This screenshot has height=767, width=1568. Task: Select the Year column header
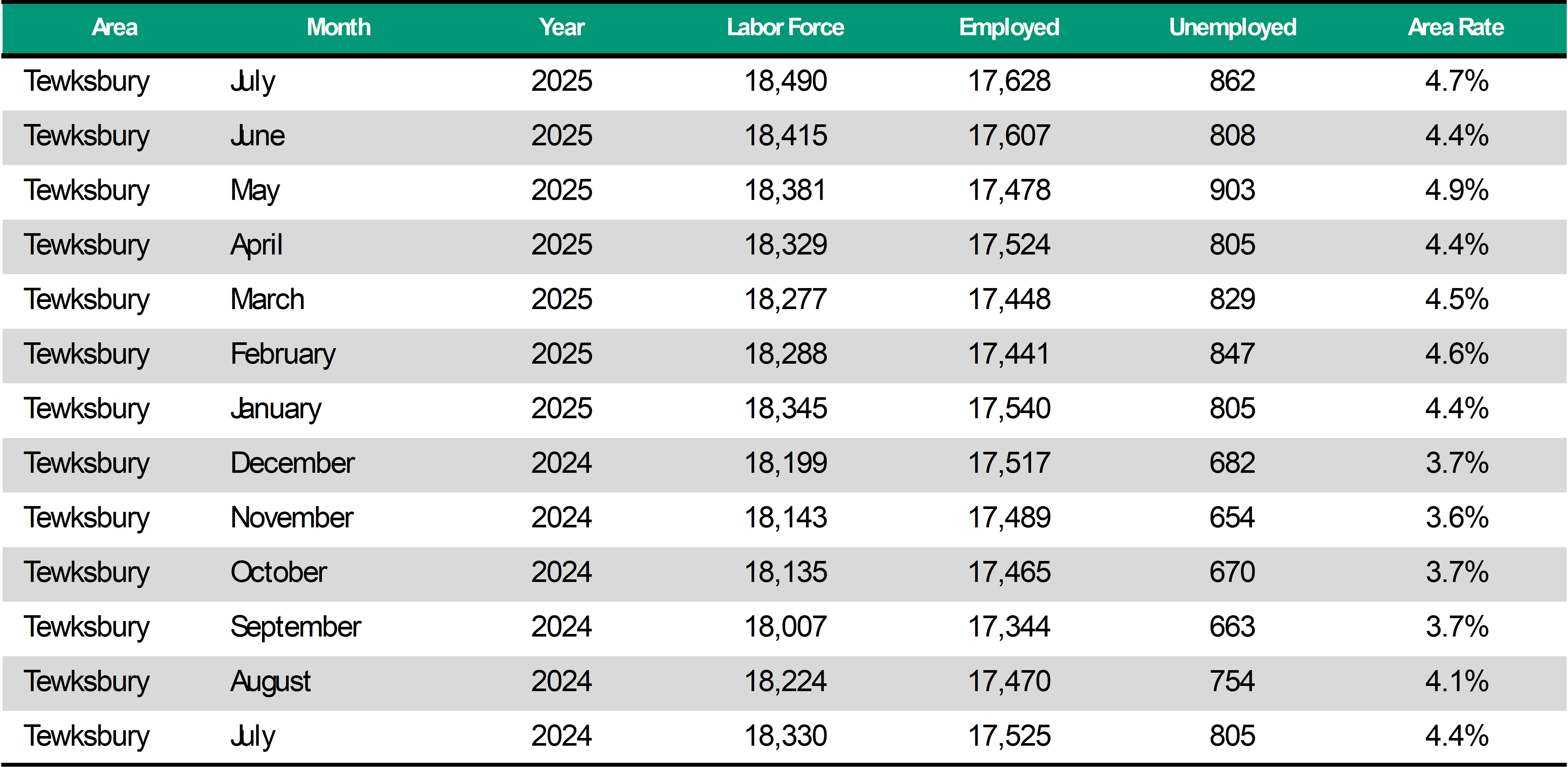click(561, 27)
